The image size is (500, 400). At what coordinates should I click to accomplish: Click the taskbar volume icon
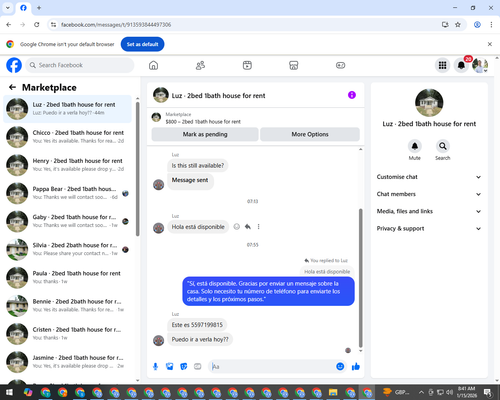[x=449, y=392]
